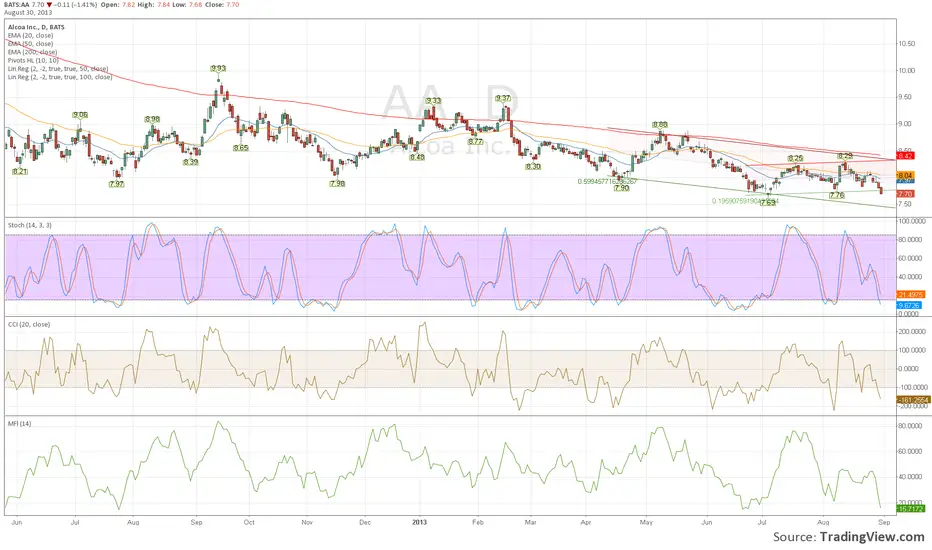Click the 0.5994577 regression value text
Image resolution: width=932 pixels, height=550 pixels.
pyautogui.click(x=607, y=181)
